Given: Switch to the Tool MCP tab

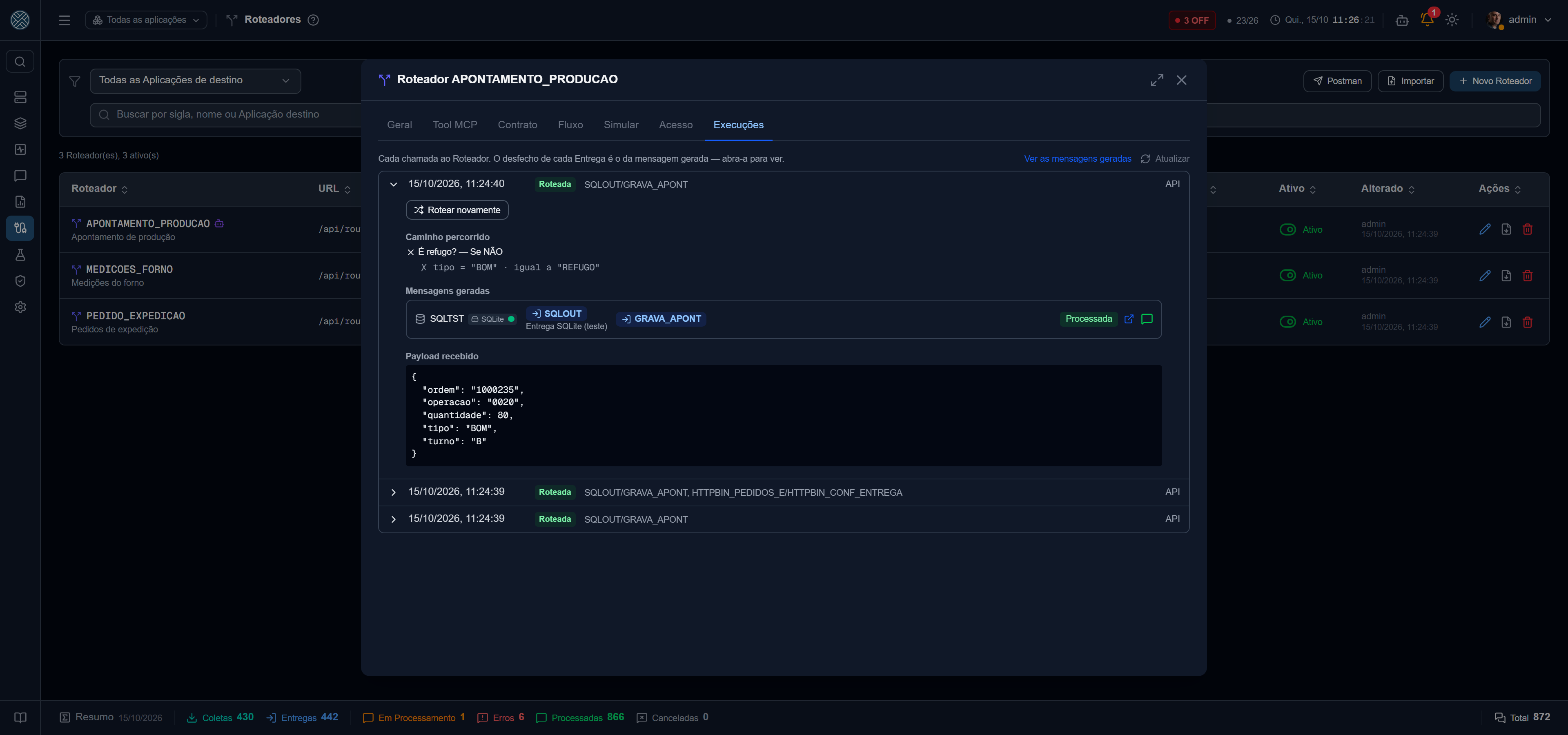Looking at the screenshot, I should click(x=455, y=125).
